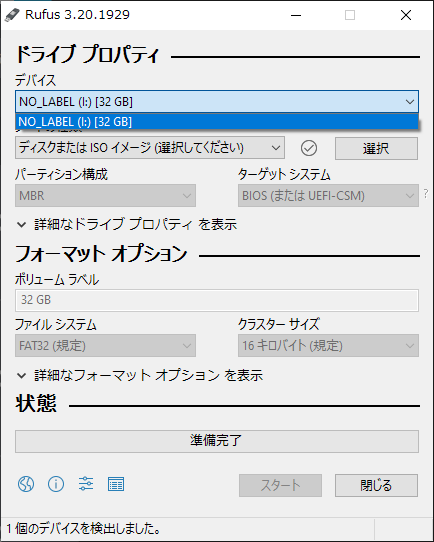Open the About info icon
This screenshot has width=434, height=542.
click(56, 484)
